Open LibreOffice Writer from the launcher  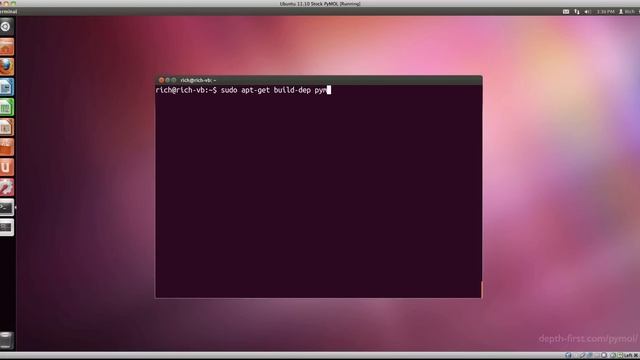click(7, 87)
